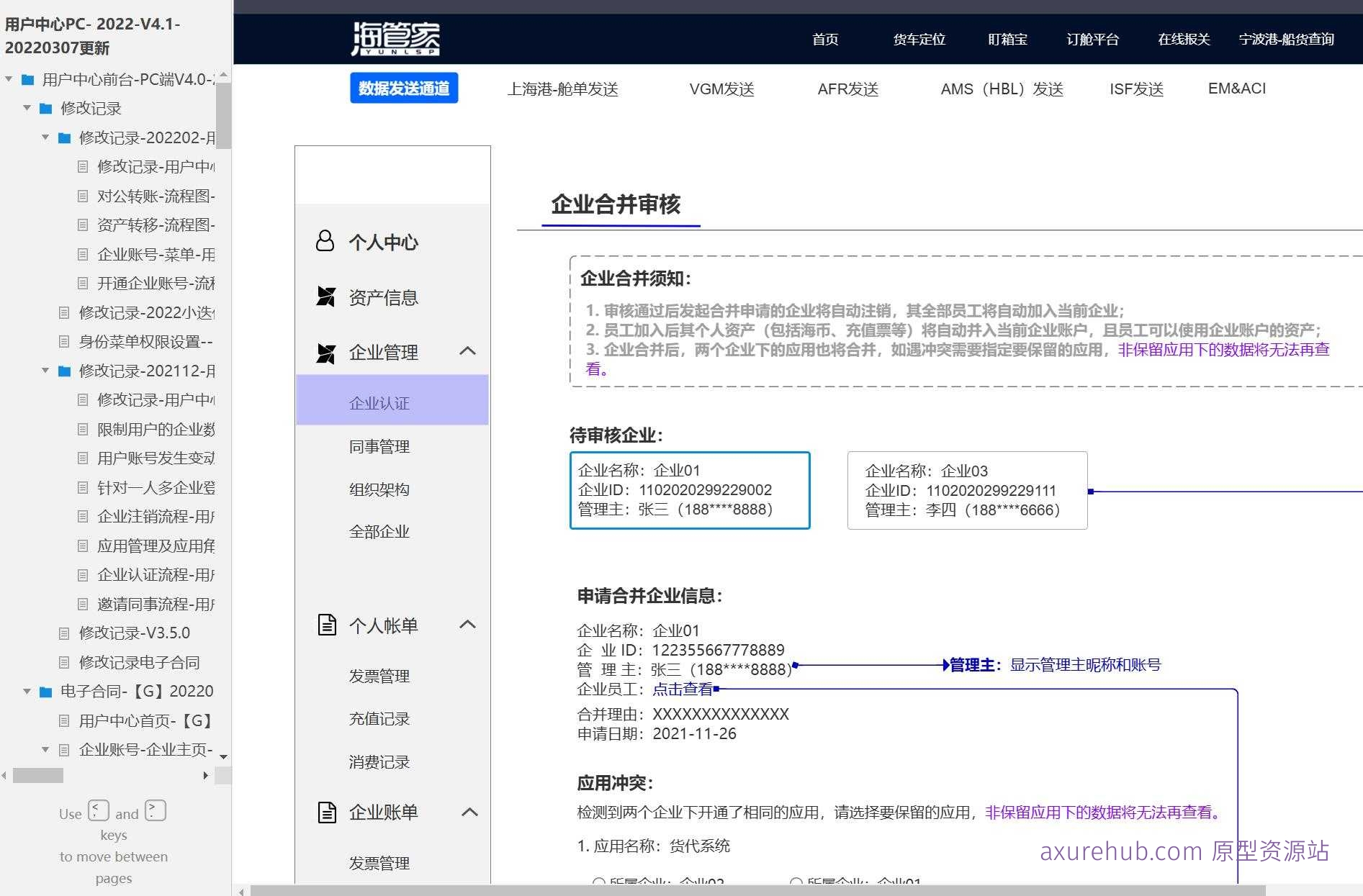Click main page bottom horizontal scrollbar
The image size is (1363, 896).
click(757, 891)
